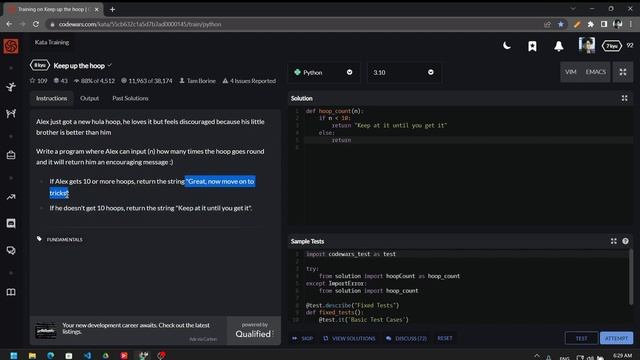640x360 pixels.
Task: Open browser extensions puzzle icon
Action: click(x=590, y=24)
